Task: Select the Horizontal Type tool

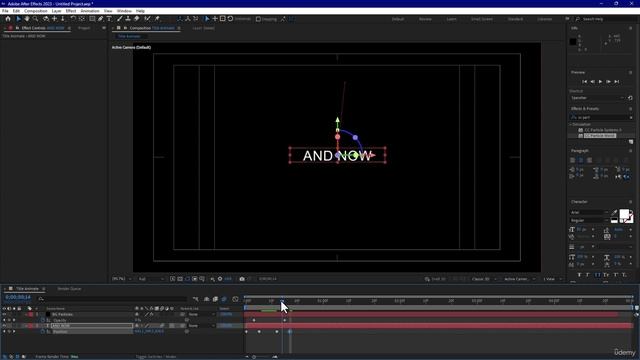Action: click(x=109, y=19)
